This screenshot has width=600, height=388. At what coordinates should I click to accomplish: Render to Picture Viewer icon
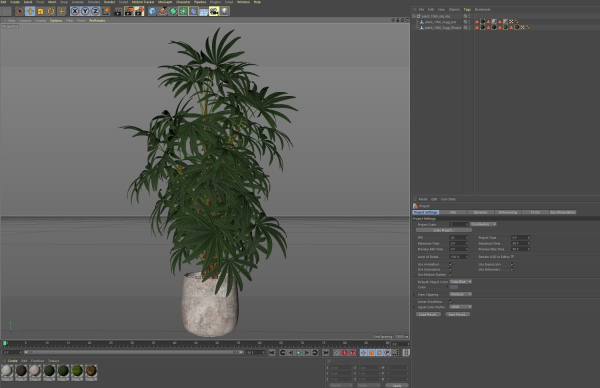[129, 11]
